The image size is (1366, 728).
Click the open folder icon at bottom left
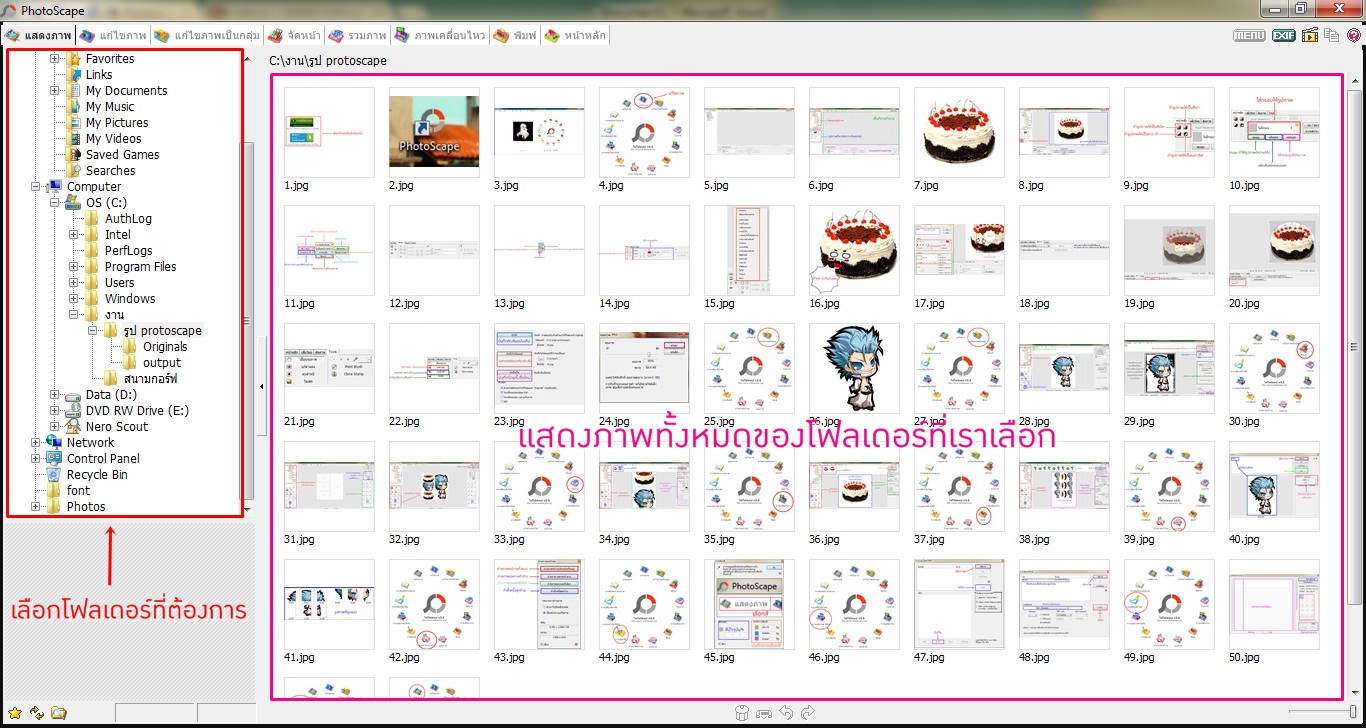[x=59, y=713]
